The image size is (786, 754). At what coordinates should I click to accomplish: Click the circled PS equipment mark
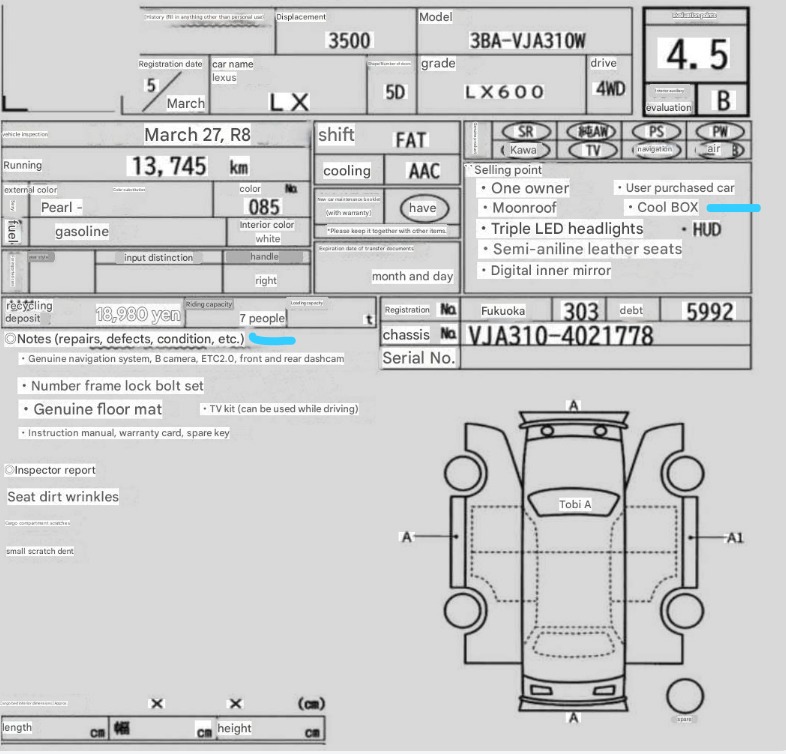coord(656,131)
